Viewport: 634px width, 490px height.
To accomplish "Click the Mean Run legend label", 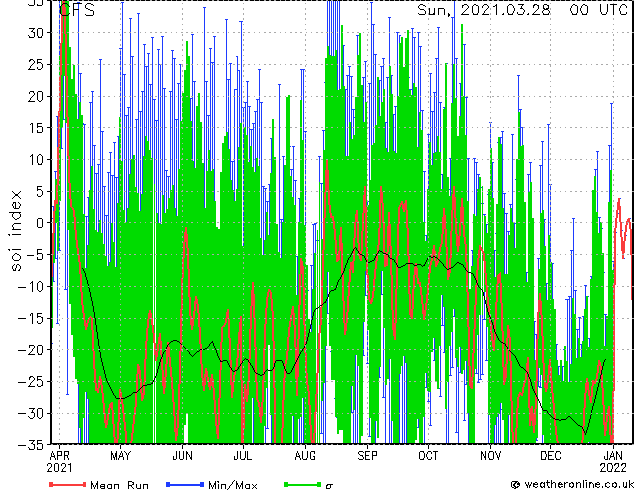I will click(119, 485).
